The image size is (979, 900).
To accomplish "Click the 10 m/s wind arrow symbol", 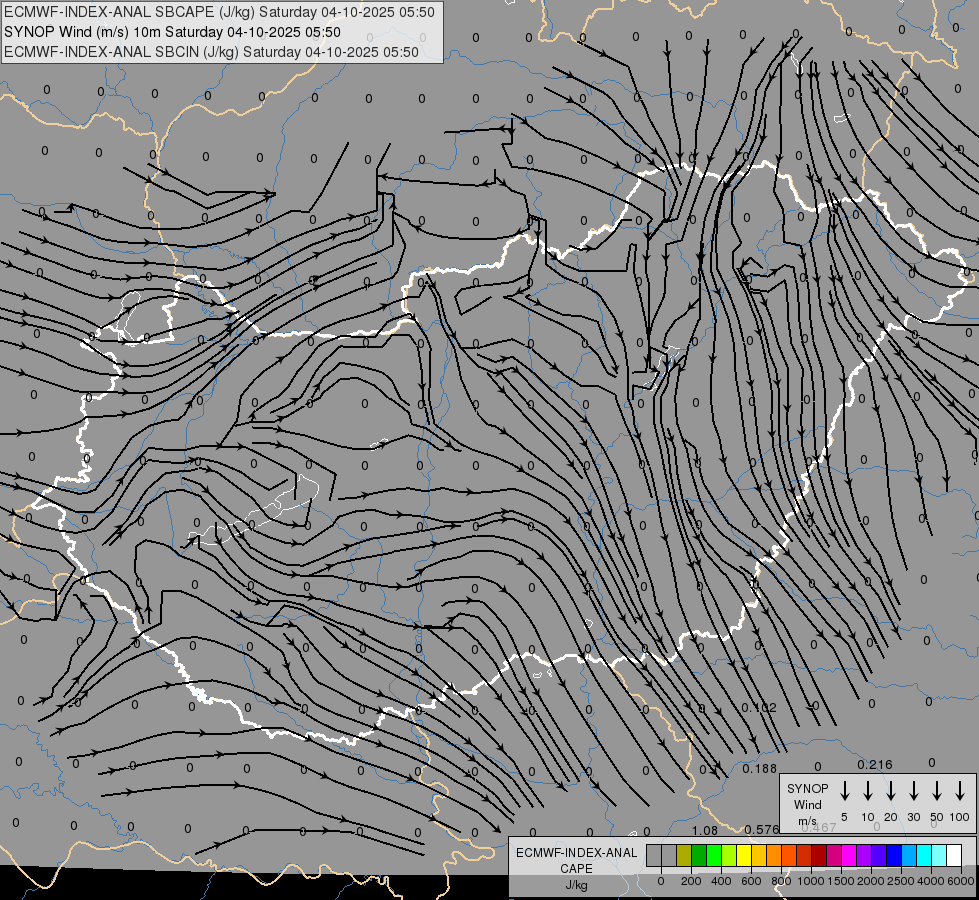I will click(x=868, y=791).
